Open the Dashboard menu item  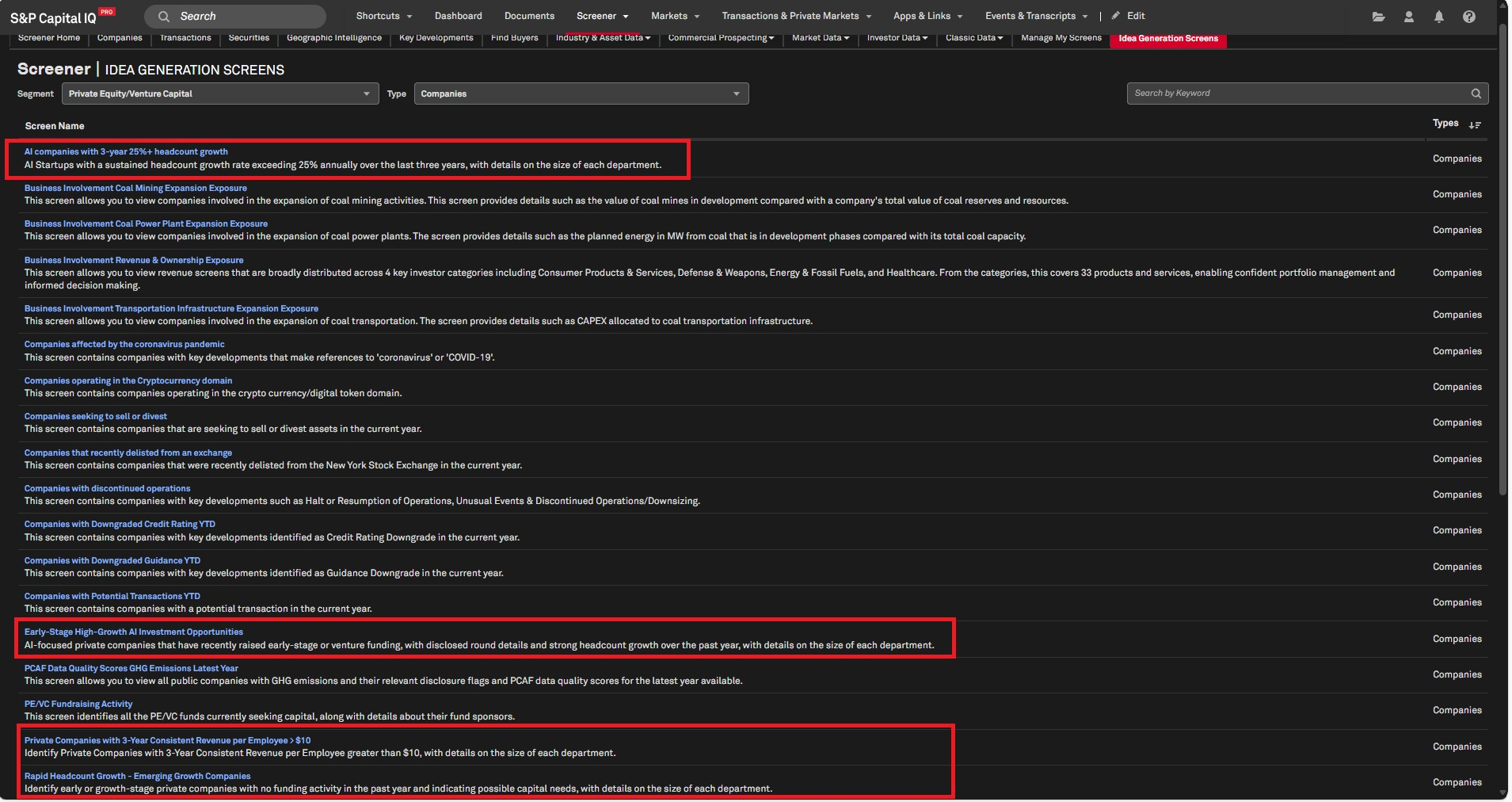tap(458, 16)
